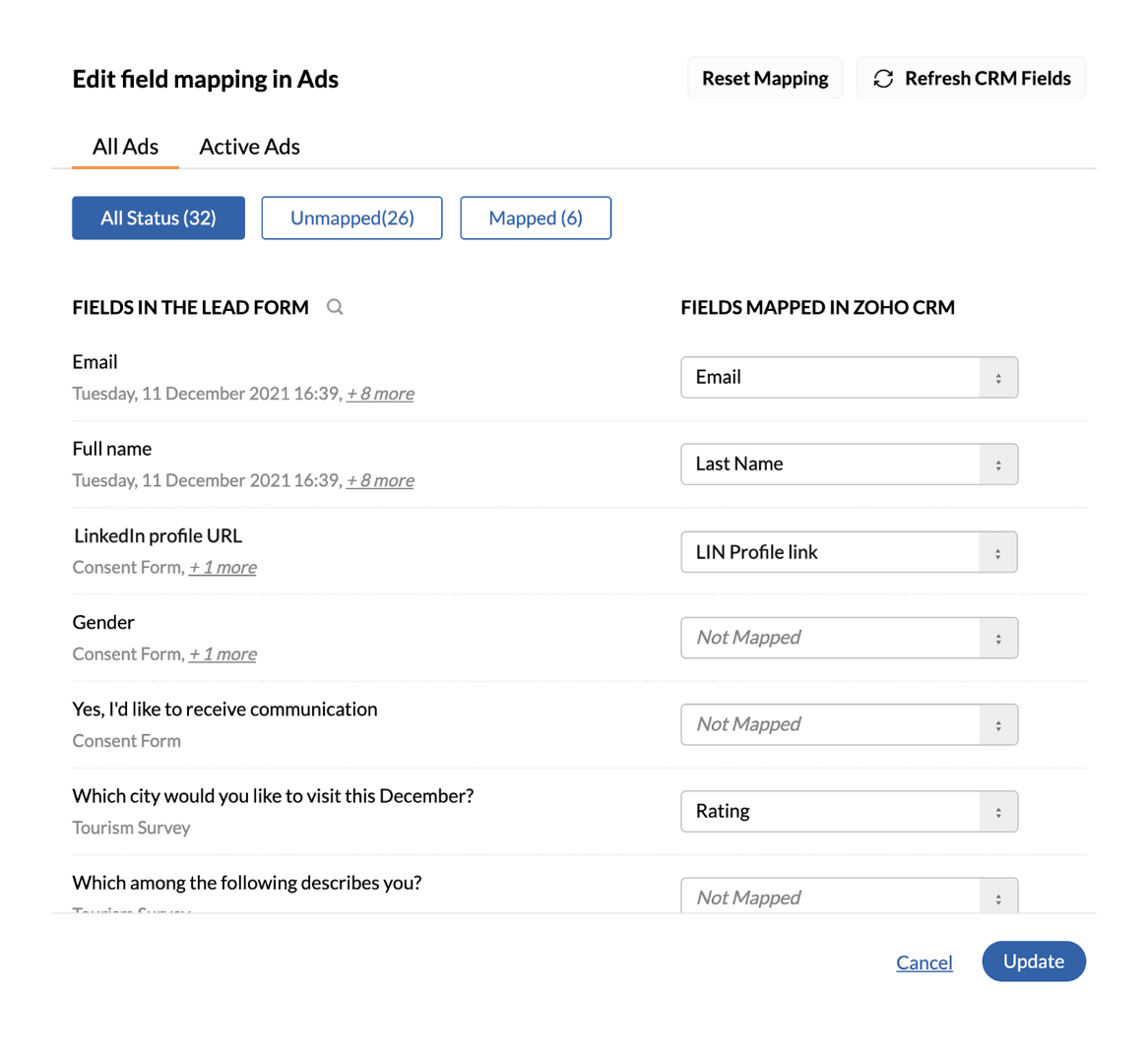Click the search icon beside lead form fields
Screen dimensions: 1148x1053
click(335, 307)
